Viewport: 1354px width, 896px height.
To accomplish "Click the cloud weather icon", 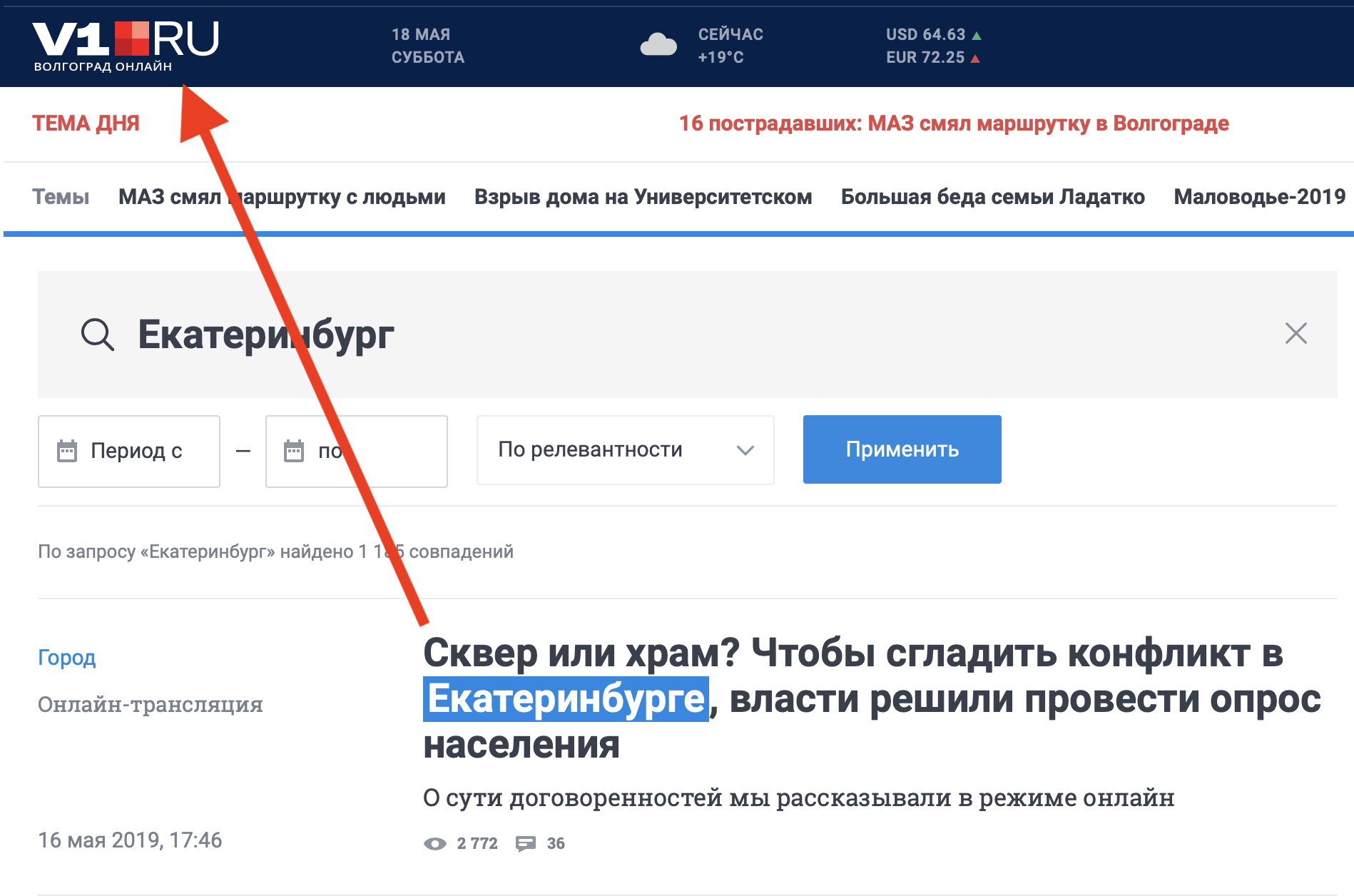I will coord(658,44).
